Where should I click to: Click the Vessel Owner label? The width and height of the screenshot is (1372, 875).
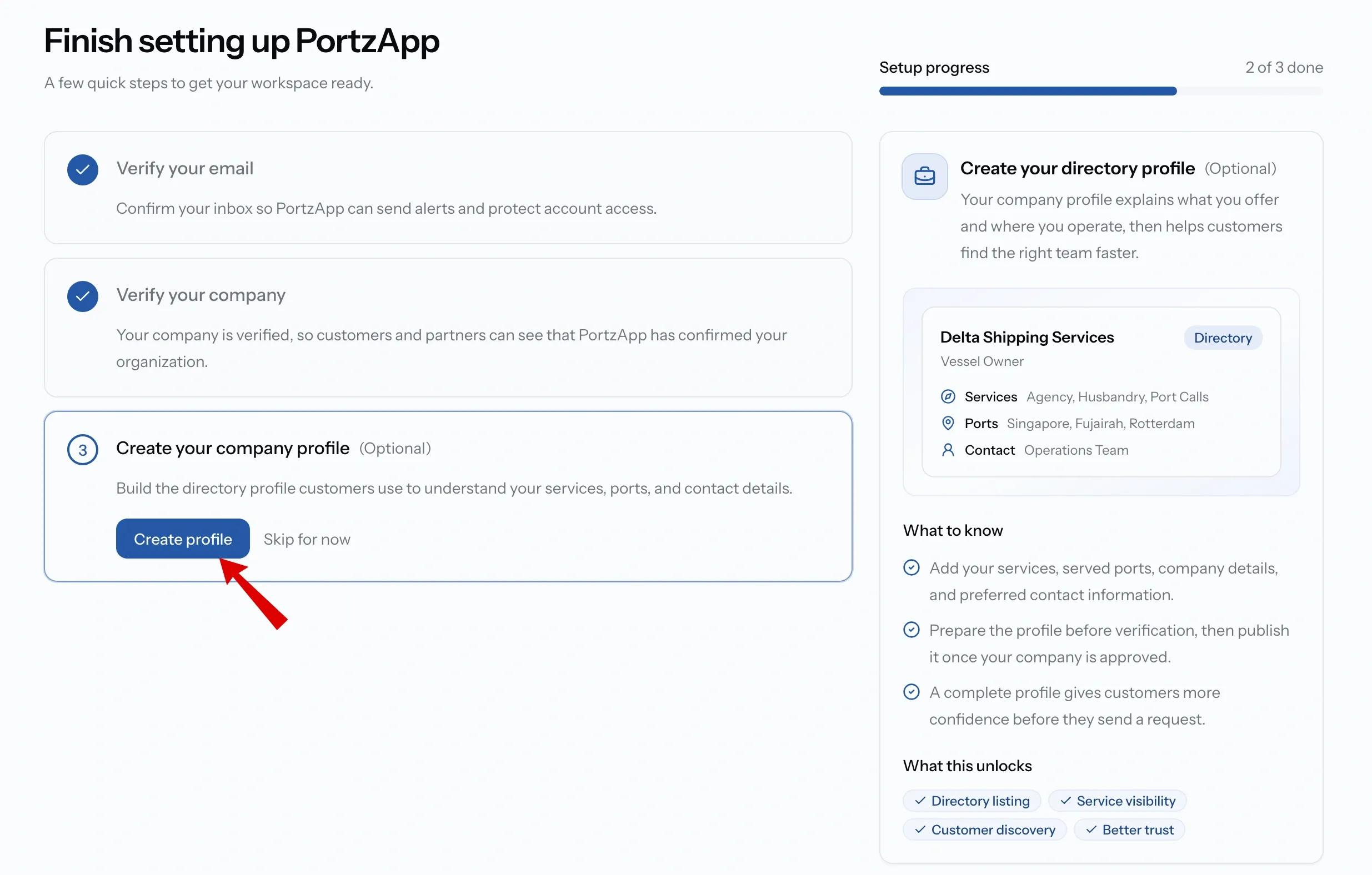point(982,361)
